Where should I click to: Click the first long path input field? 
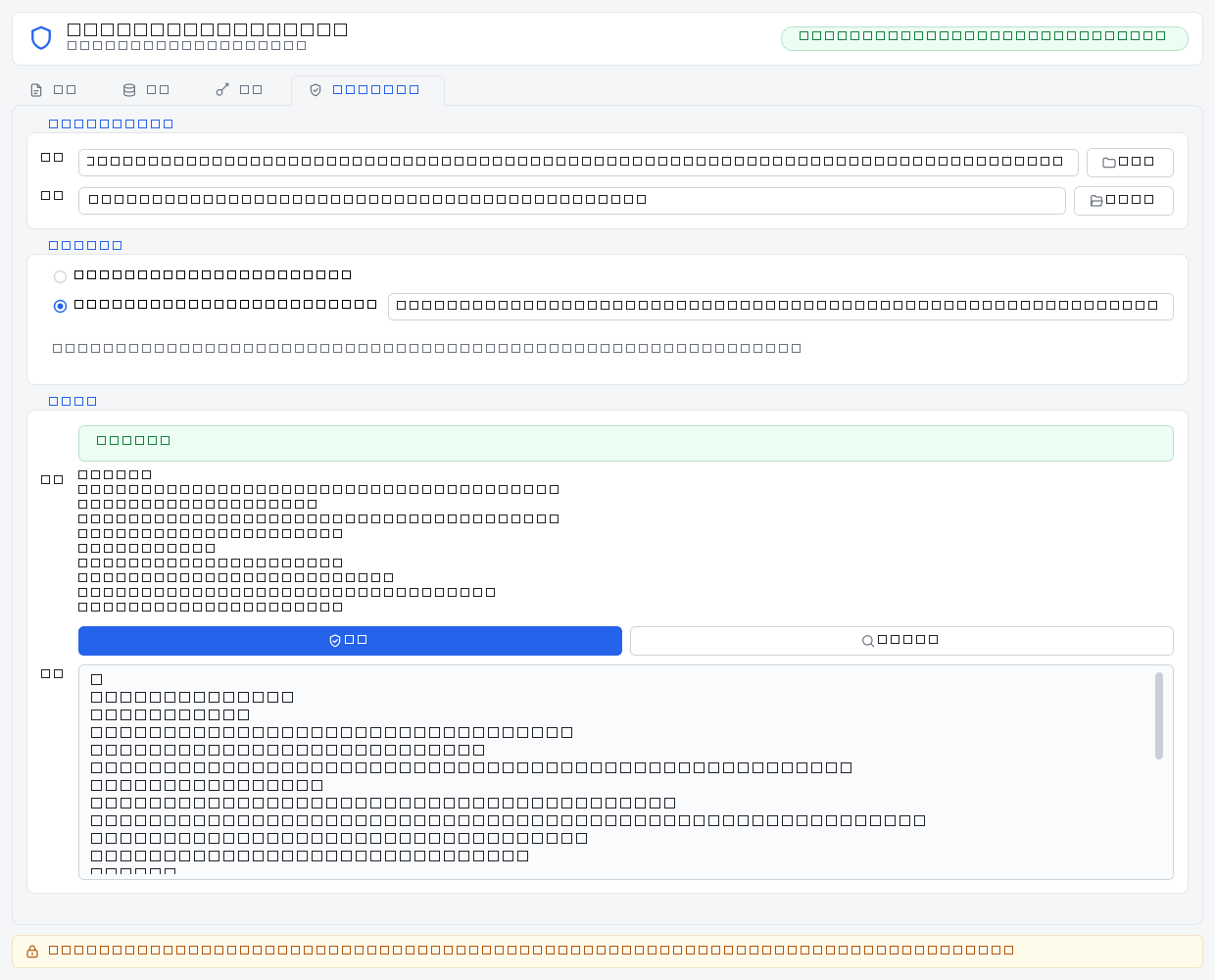pyautogui.click(x=578, y=163)
